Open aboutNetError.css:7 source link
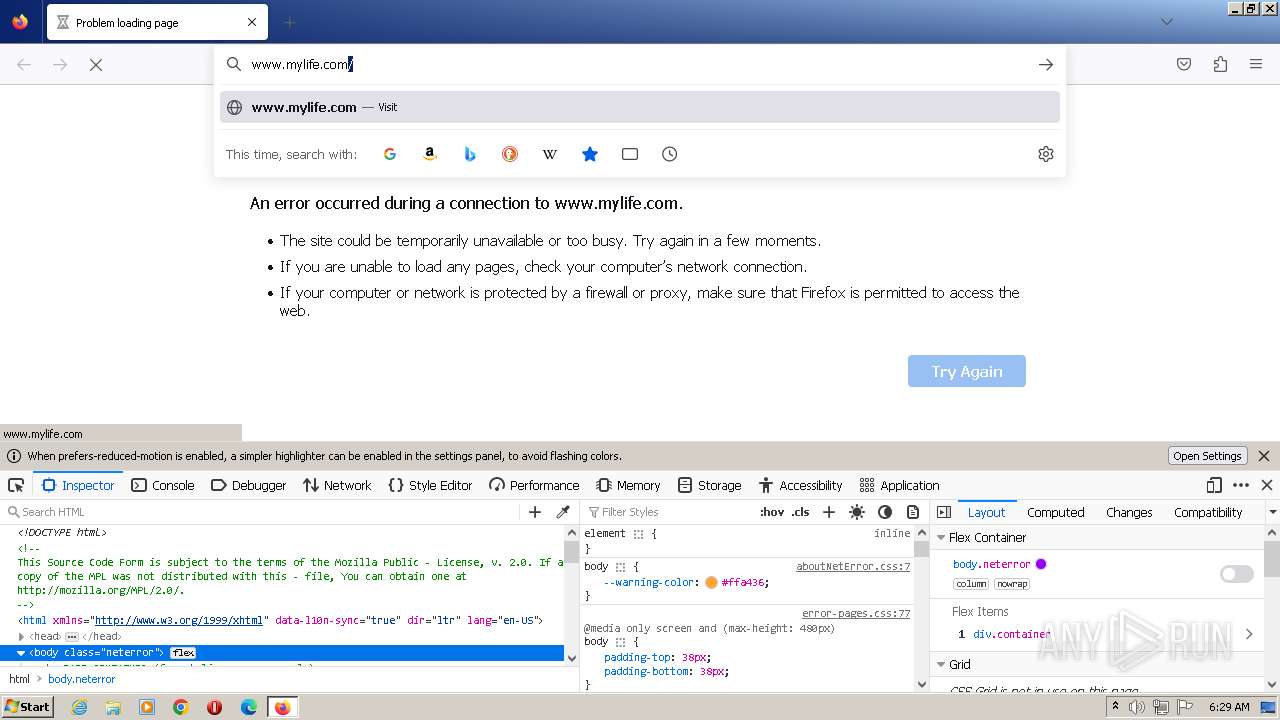This screenshot has height=720, width=1280. [x=853, y=567]
